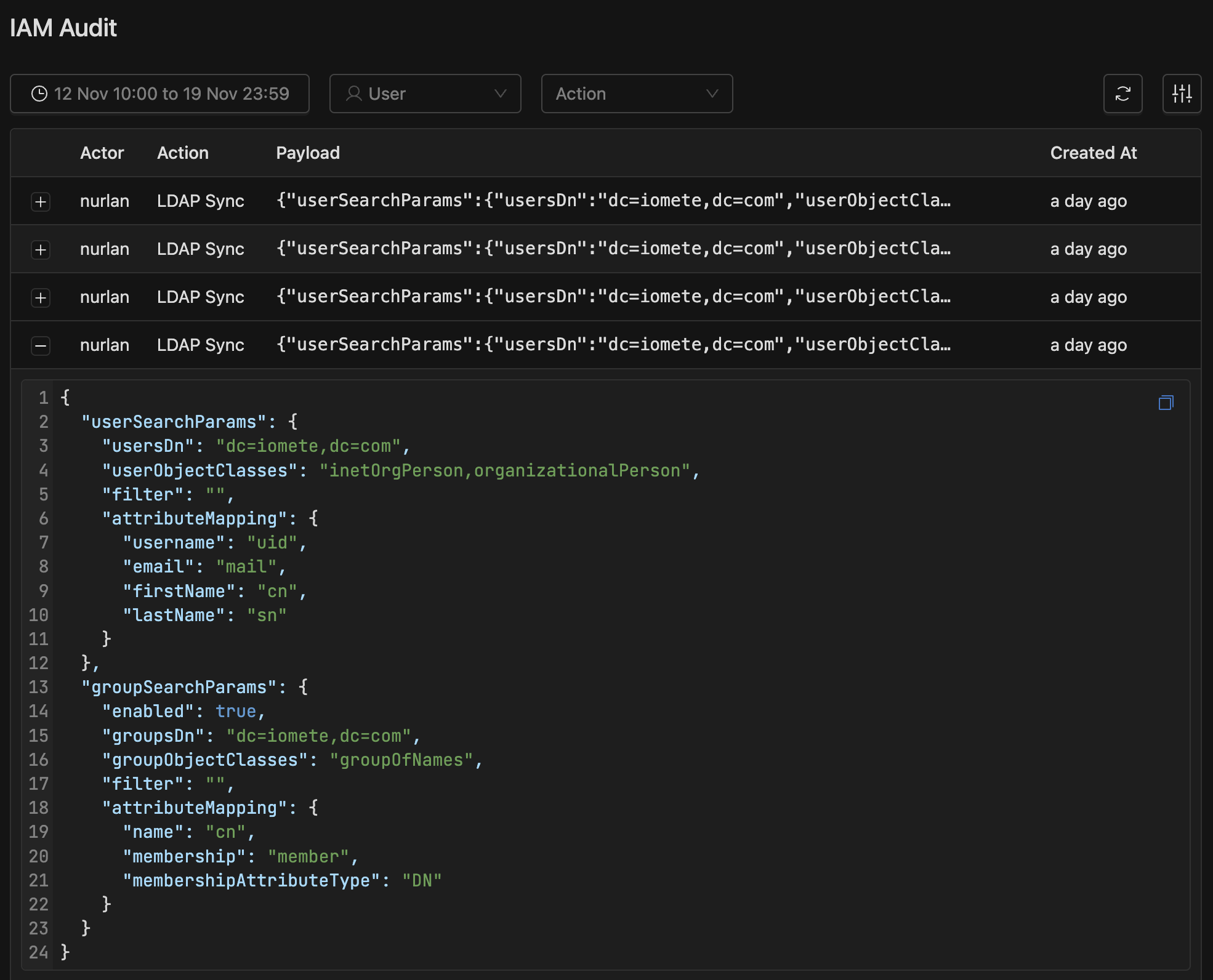Click the User dropdown chevron arrow
Screen dimensions: 1213x980
(x=501, y=94)
